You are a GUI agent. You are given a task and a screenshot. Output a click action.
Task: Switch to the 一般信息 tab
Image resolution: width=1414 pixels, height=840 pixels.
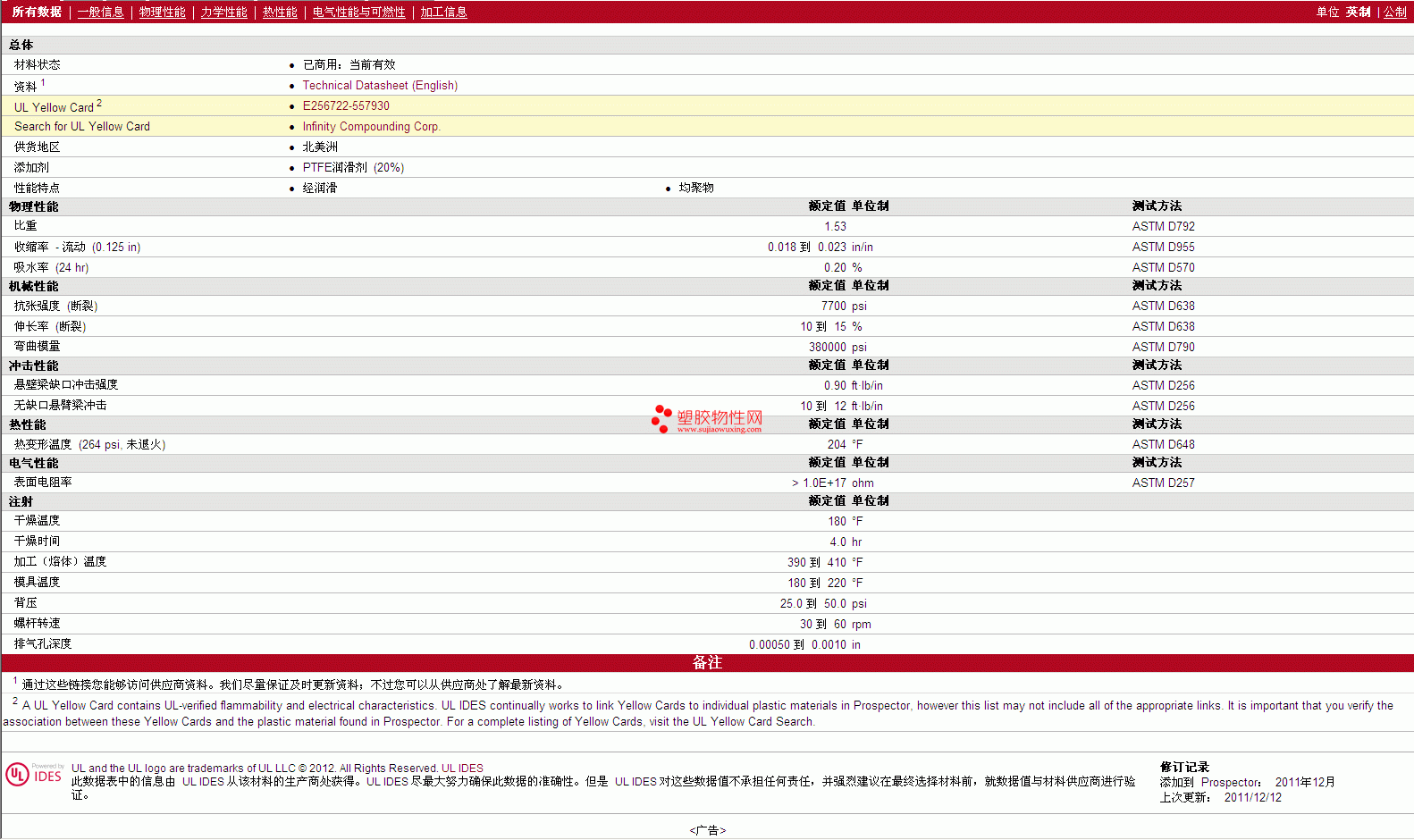pos(100,12)
